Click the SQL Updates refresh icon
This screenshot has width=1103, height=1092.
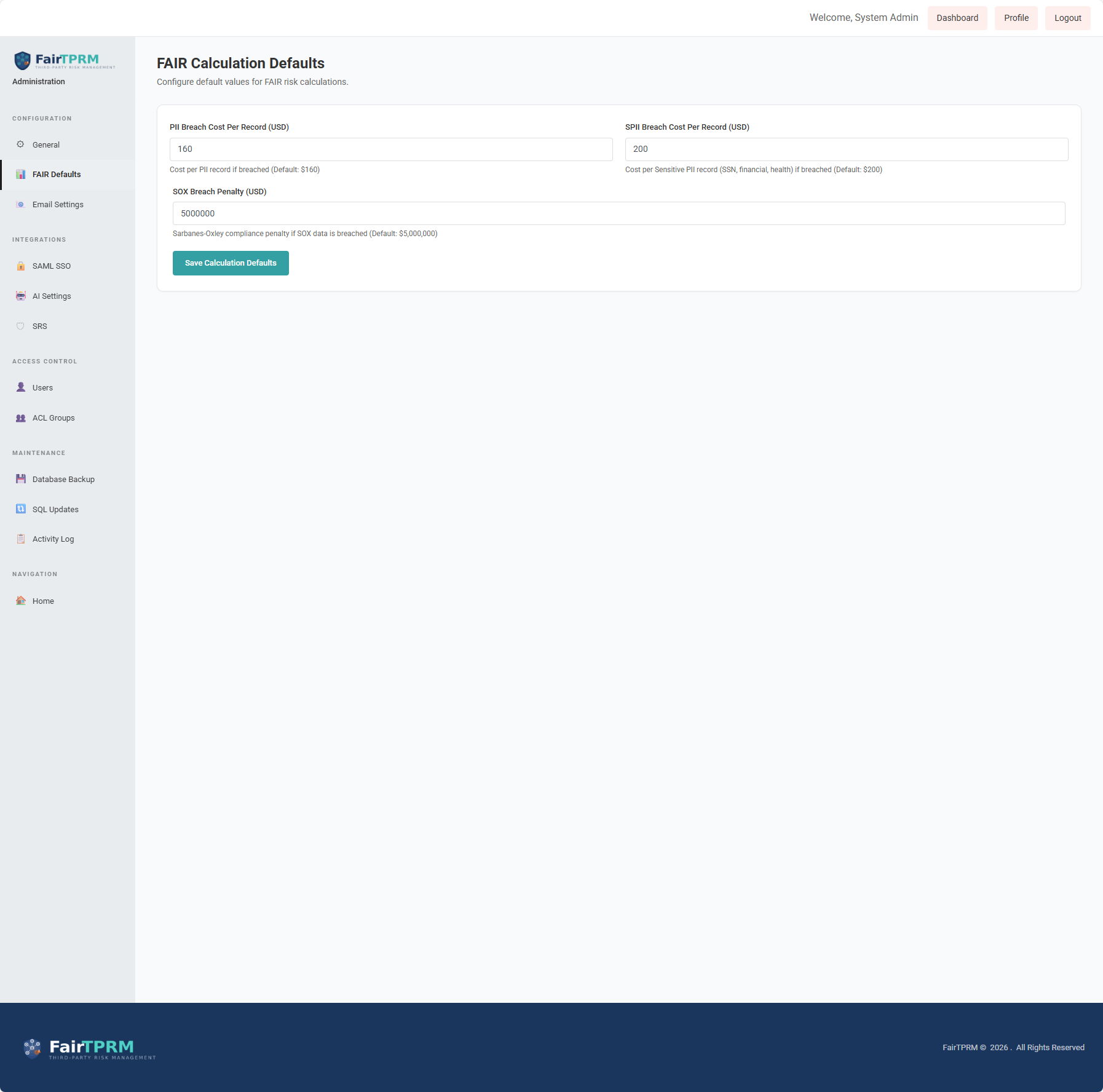20,509
